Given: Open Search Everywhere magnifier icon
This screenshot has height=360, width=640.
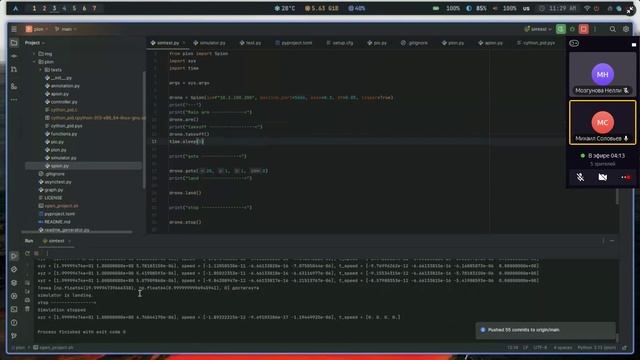Looking at the screenshot, I should click(x=613, y=29).
